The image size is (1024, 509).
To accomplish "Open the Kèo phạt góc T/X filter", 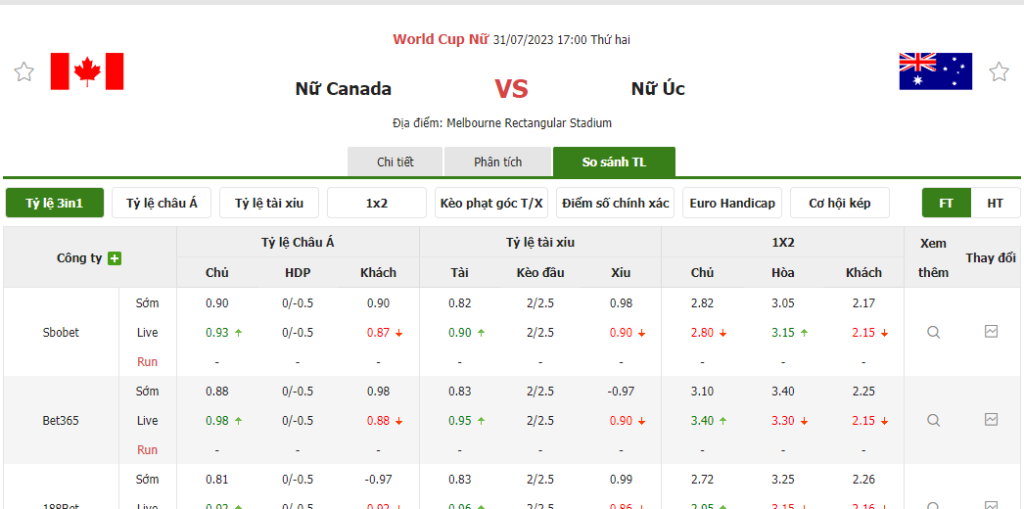I will pyautogui.click(x=492, y=203).
